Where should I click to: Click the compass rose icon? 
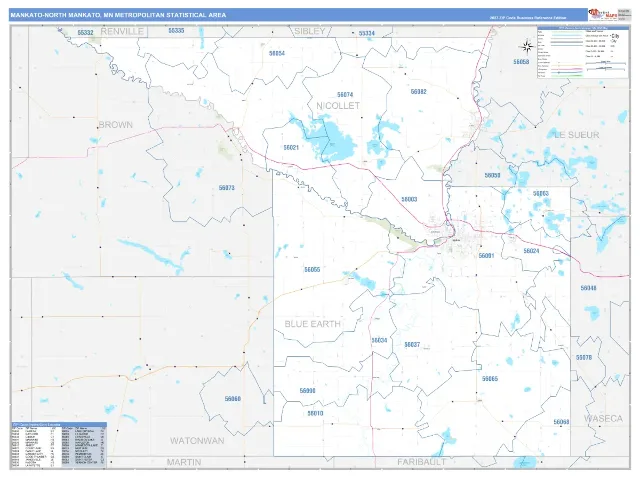click(x=527, y=47)
